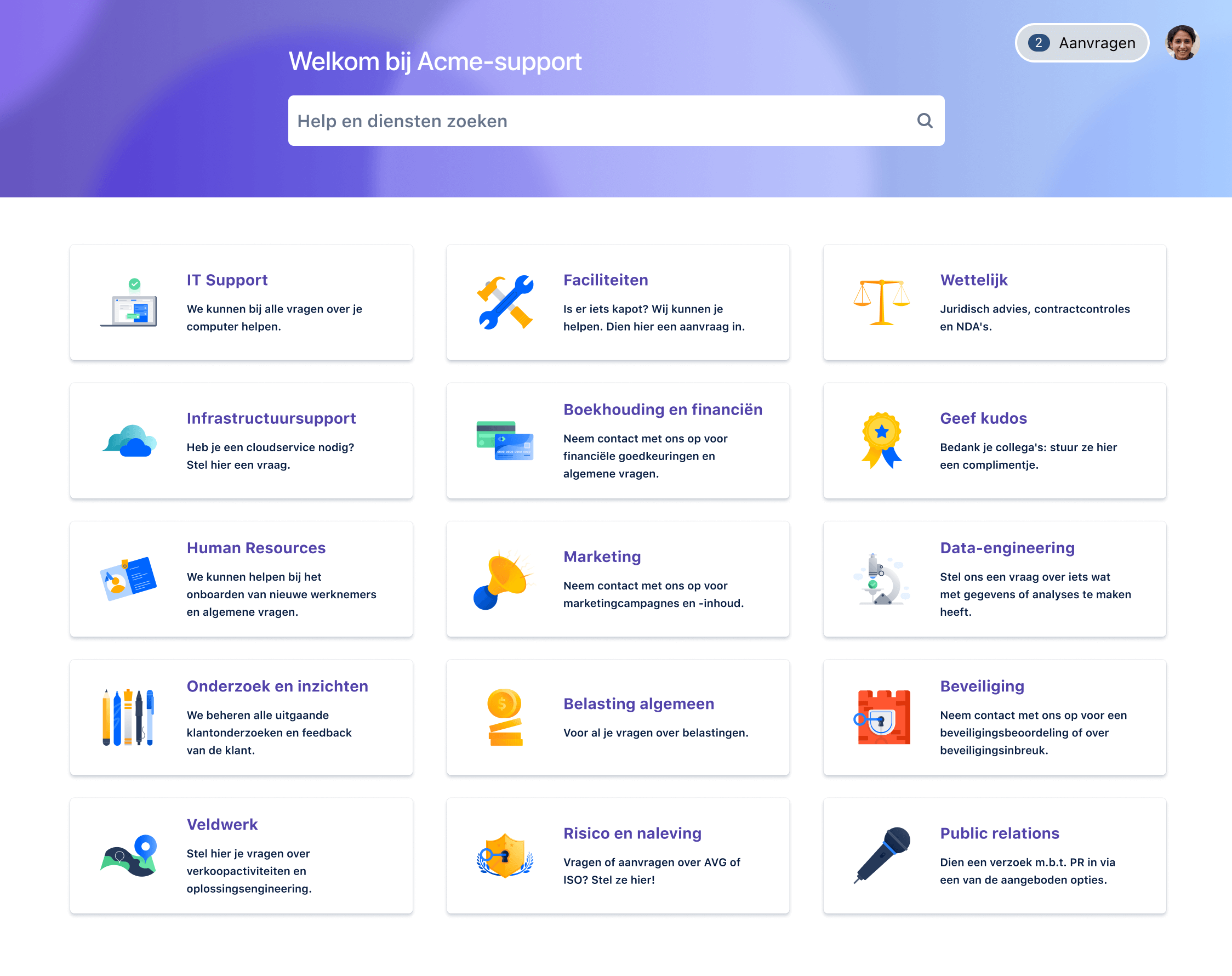Open the Beveiliging service desk link

[x=982, y=686]
